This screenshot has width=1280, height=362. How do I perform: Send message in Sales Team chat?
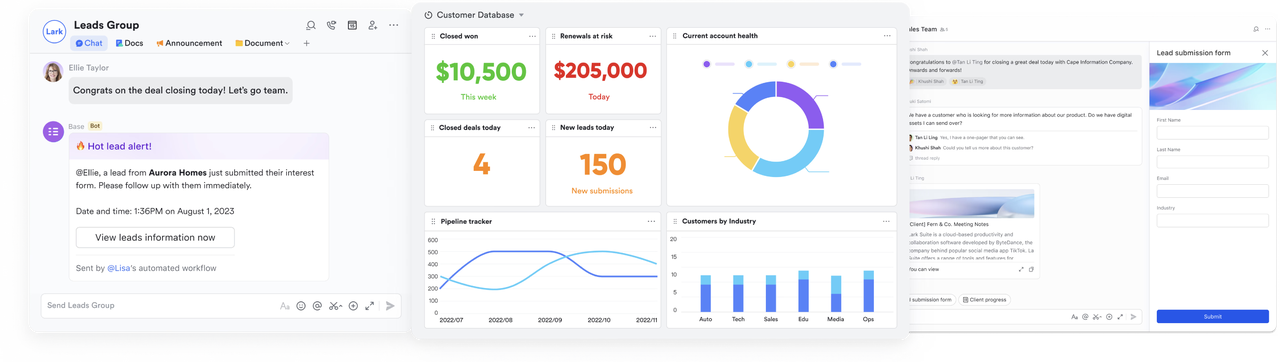pyautogui.click(x=1133, y=317)
